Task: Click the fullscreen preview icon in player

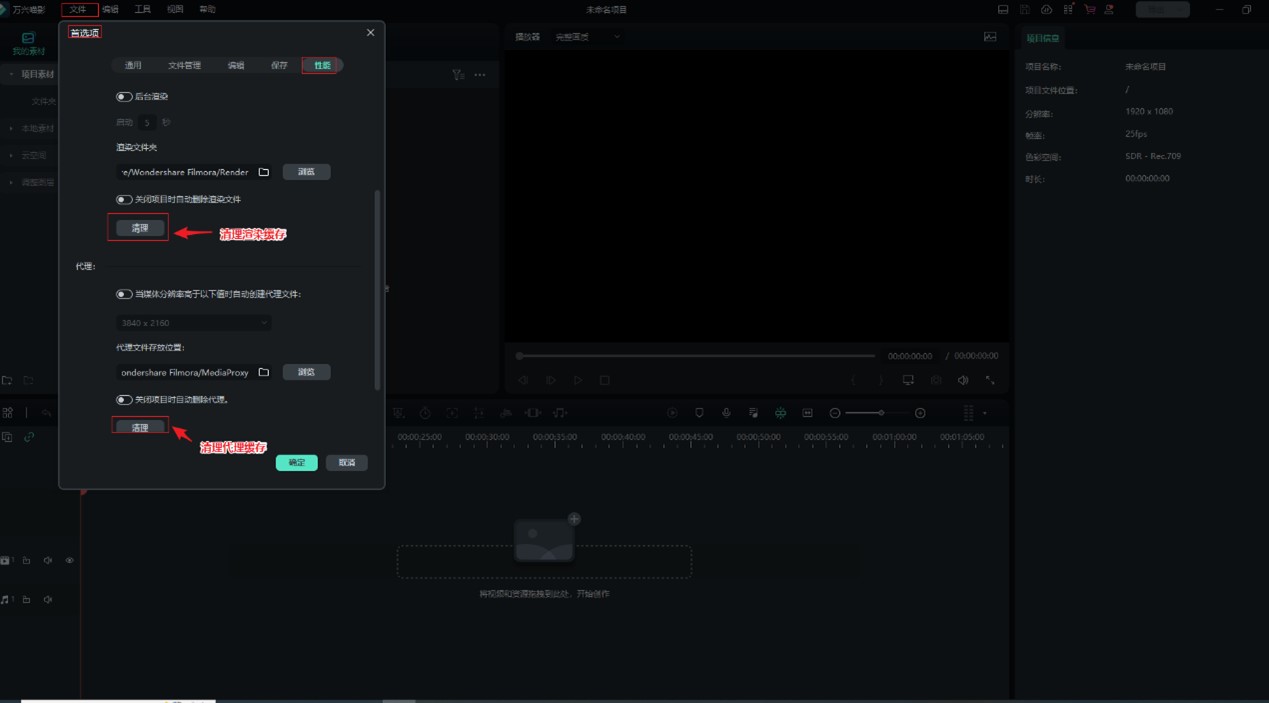Action: [990, 380]
